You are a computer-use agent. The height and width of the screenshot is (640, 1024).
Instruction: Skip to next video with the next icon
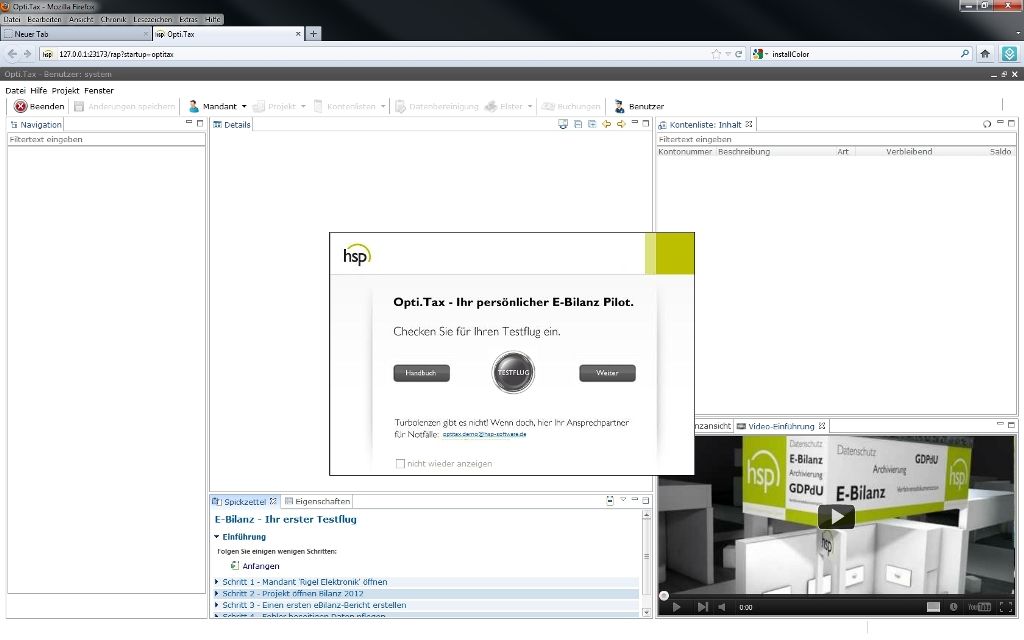click(702, 607)
